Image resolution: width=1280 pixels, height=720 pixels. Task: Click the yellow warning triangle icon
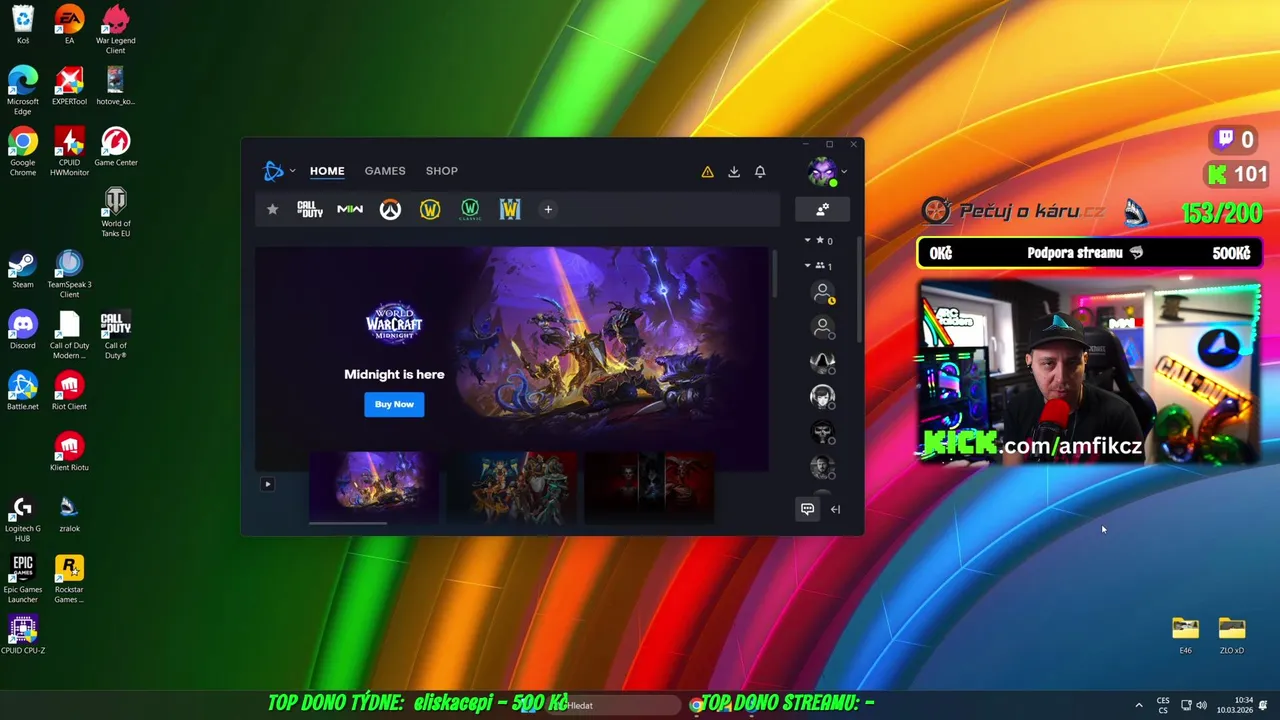[x=707, y=172]
